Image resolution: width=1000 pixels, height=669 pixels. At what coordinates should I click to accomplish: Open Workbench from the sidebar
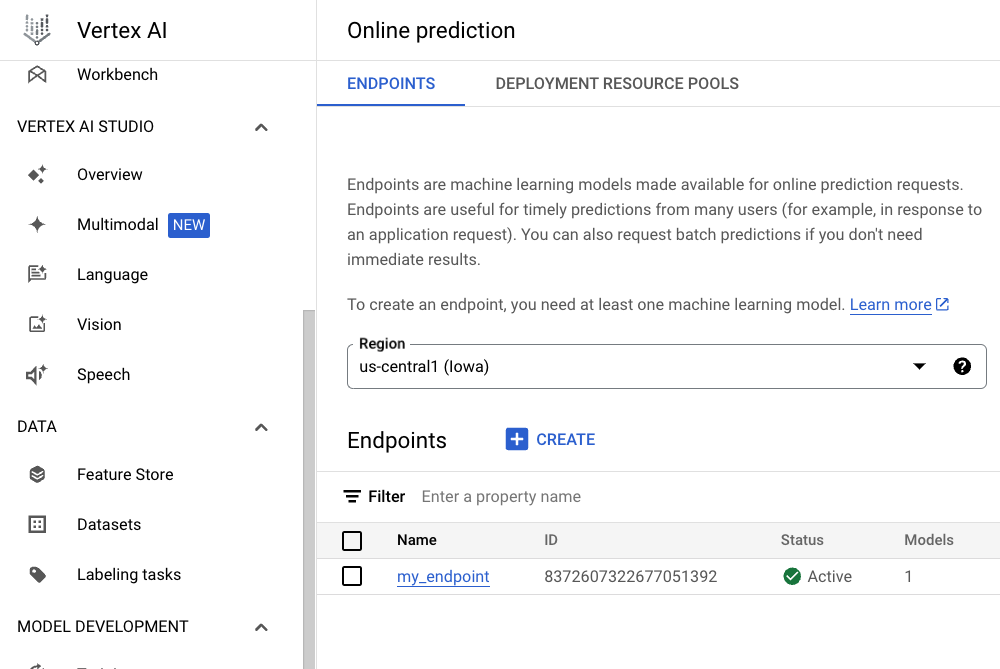pyautogui.click(x=117, y=75)
